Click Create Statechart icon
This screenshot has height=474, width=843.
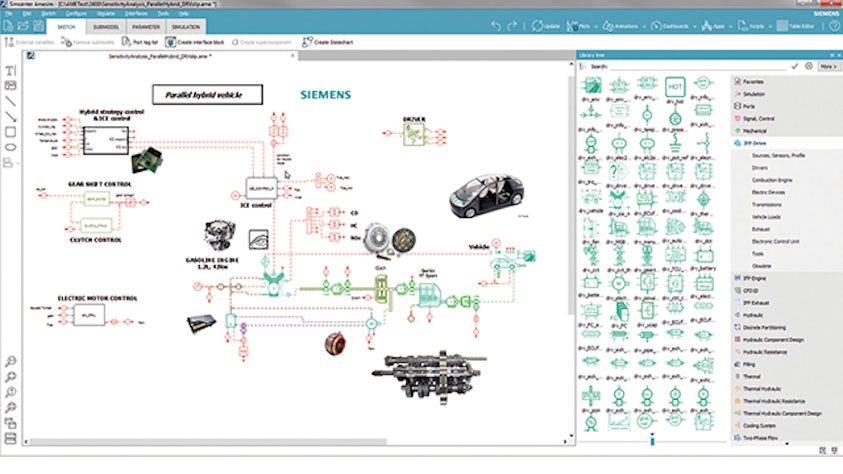307,42
